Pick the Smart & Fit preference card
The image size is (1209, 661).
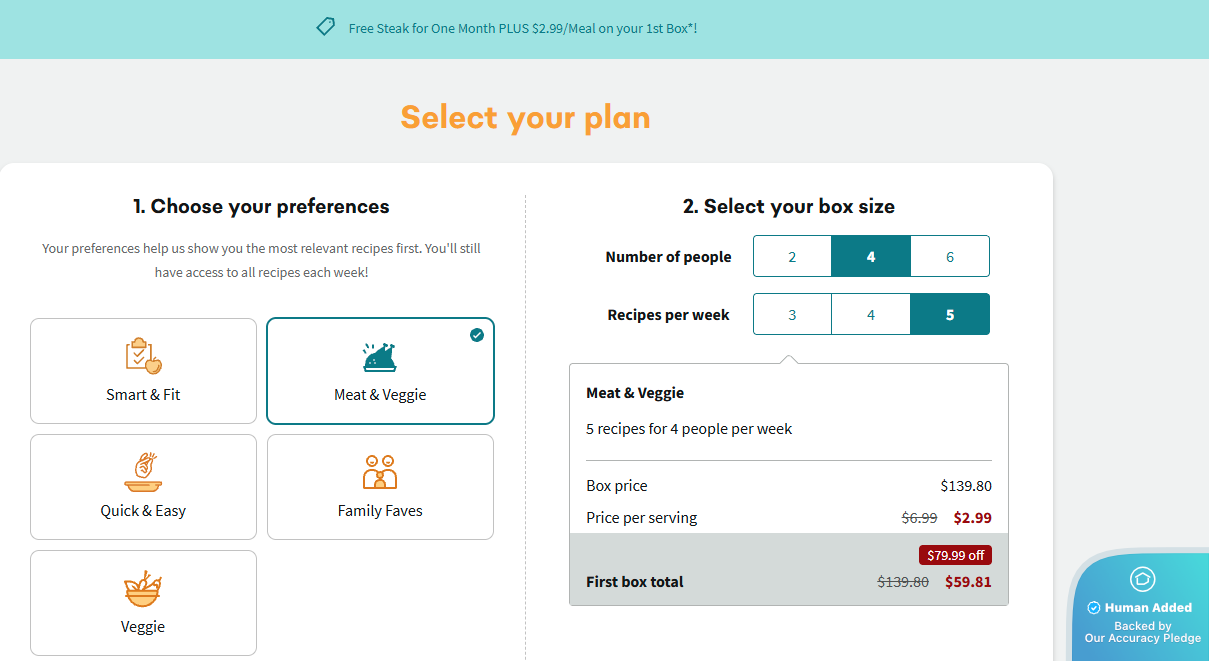[143, 371]
